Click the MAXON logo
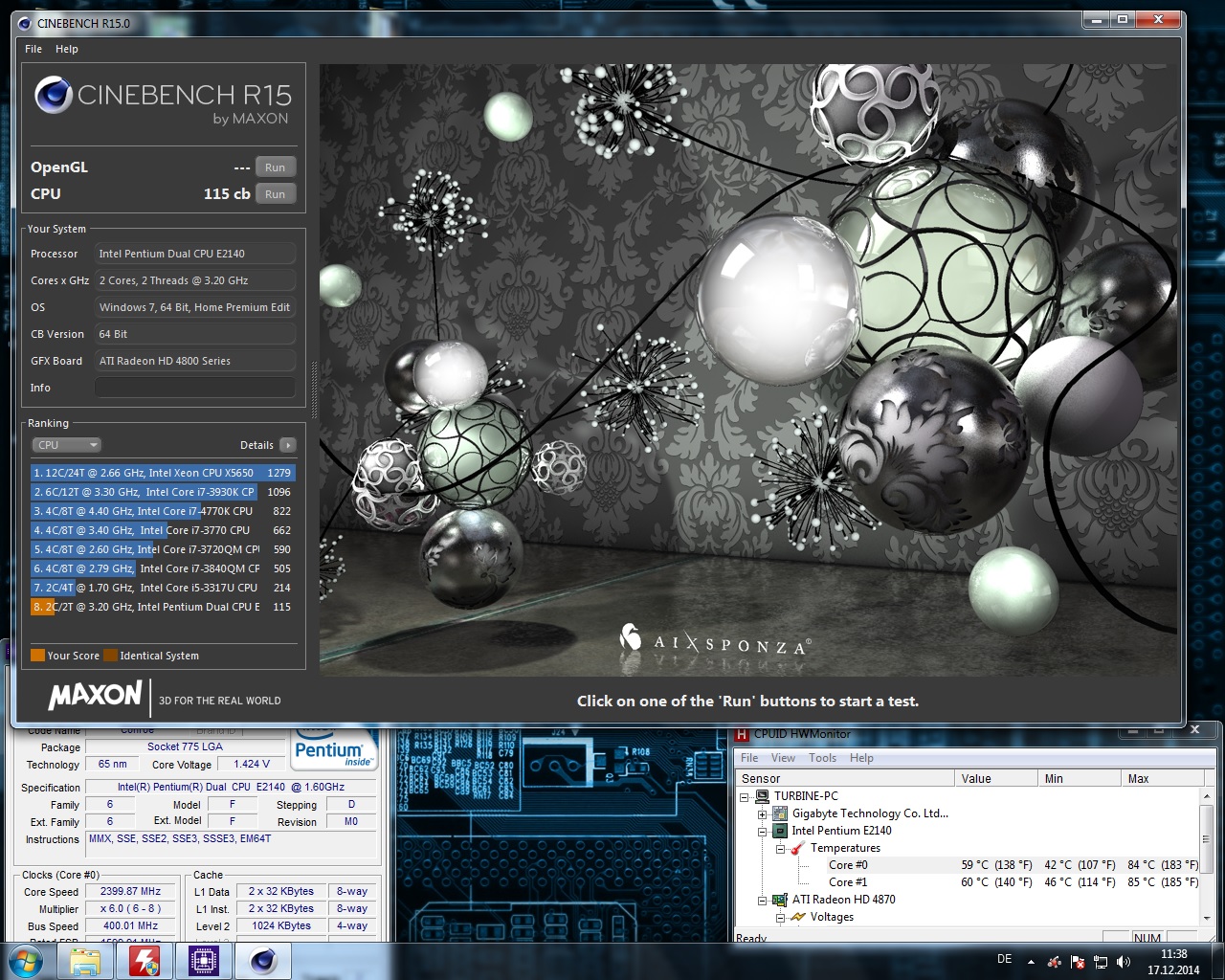The height and width of the screenshot is (980, 1225). click(95, 695)
